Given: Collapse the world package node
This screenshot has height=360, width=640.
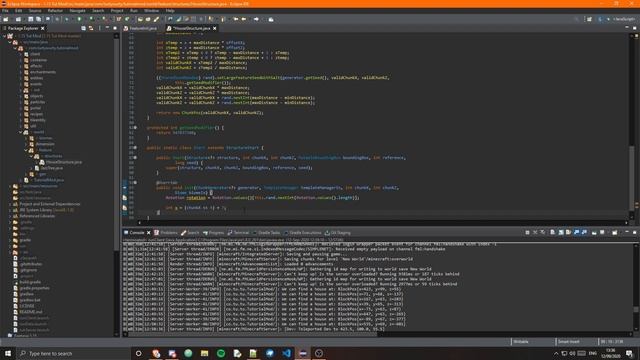Looking at the screenshot, I should pyautogui.click(x=21, y=132).
